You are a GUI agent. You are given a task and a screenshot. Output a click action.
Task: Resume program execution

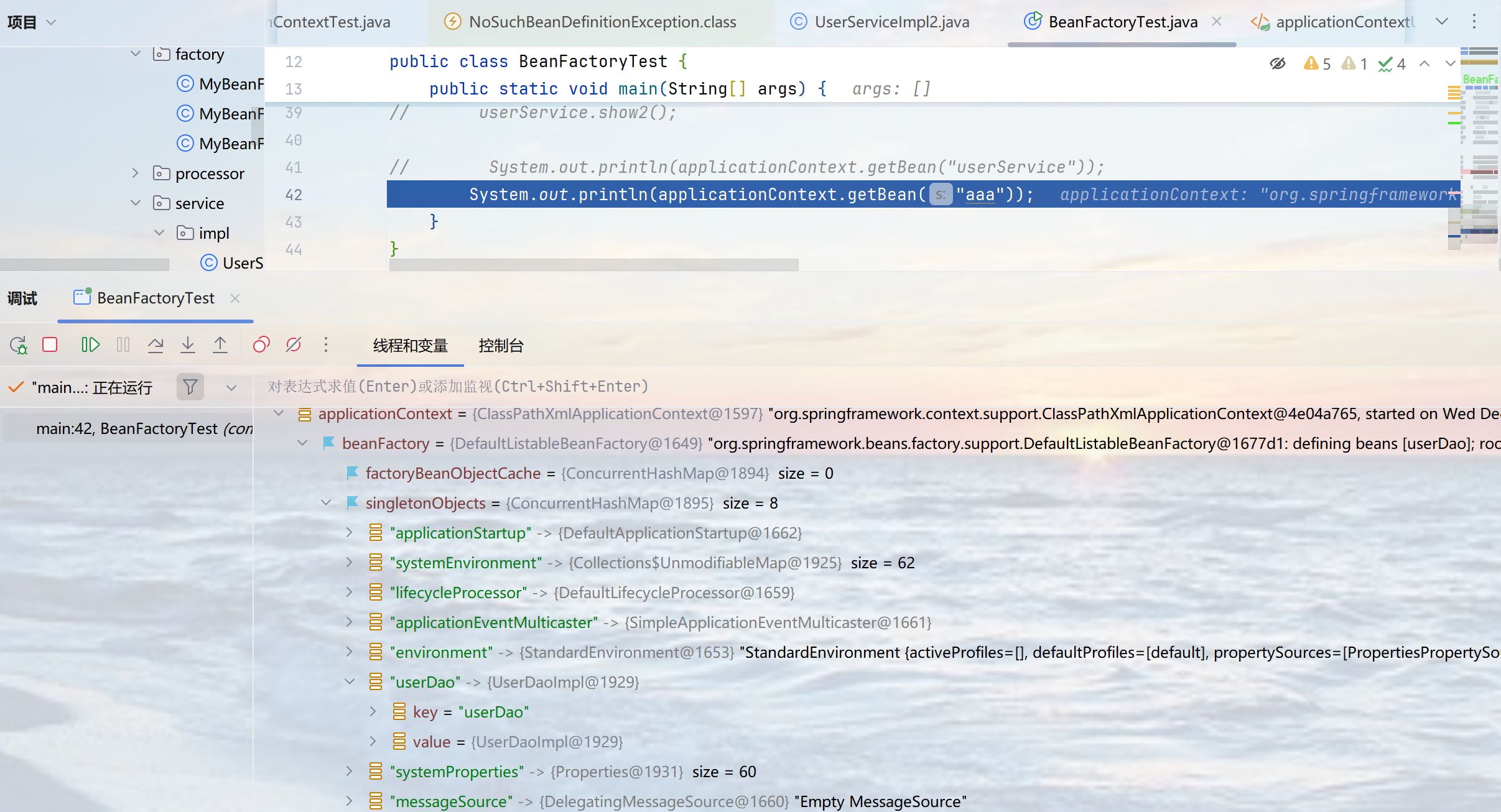[x=90, y=345]
